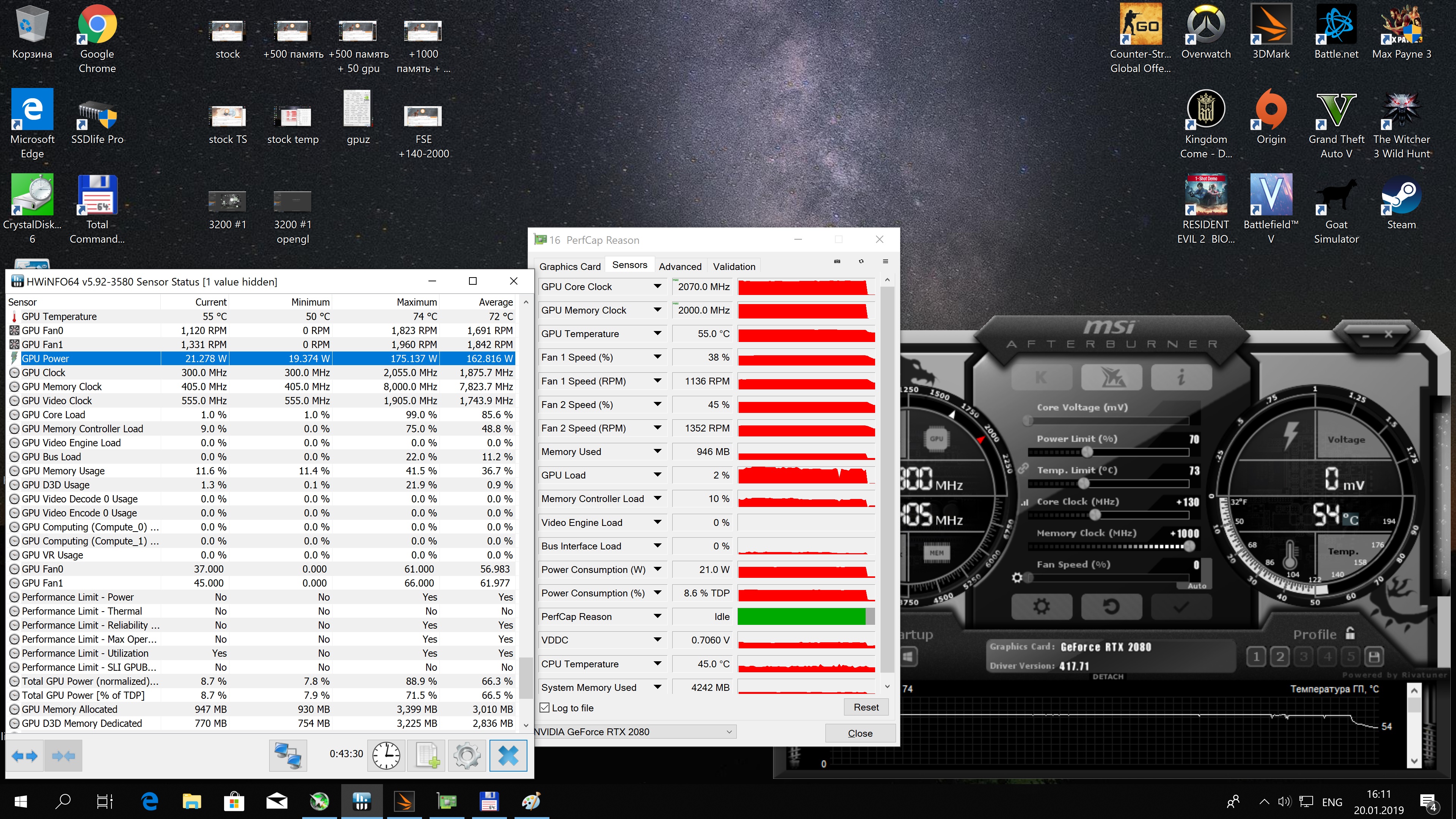Select Afterburner profile slot 1
Viewport: 1456px width, 819px height.
[1256, 657]
